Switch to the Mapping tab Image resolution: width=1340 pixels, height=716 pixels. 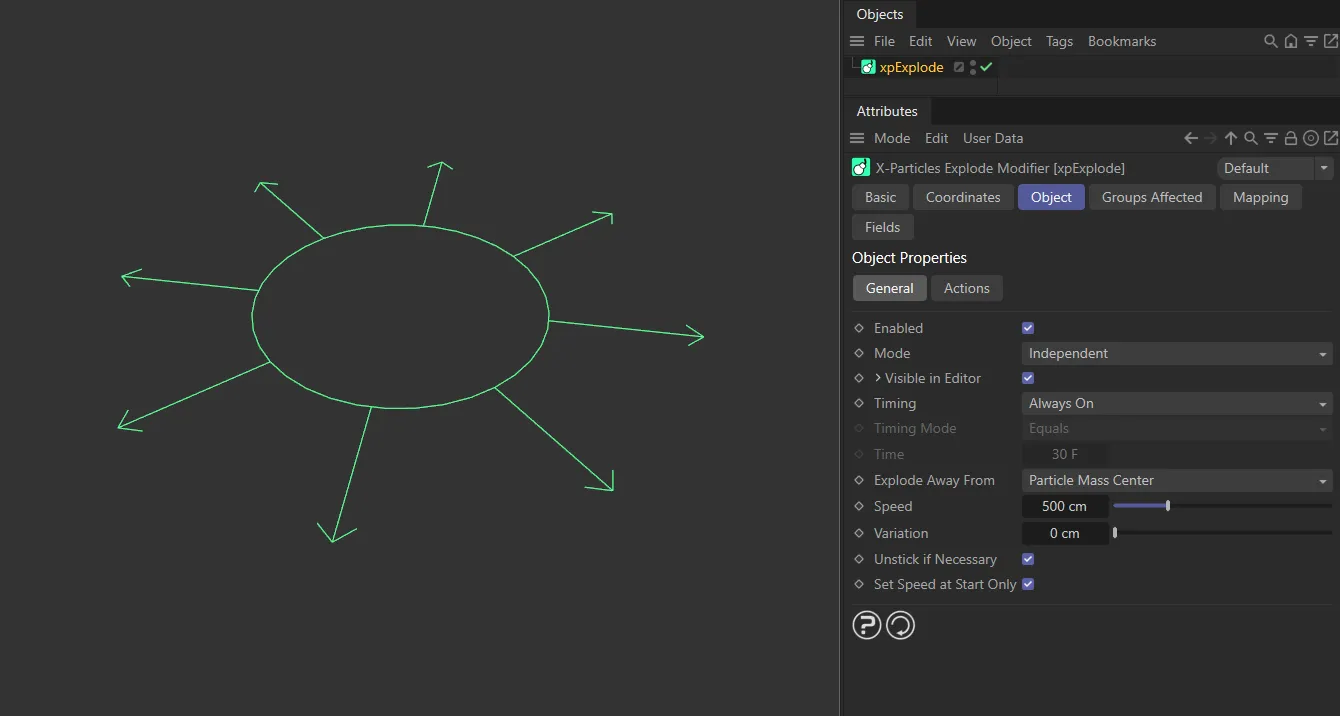click(x=1260, y=197)
